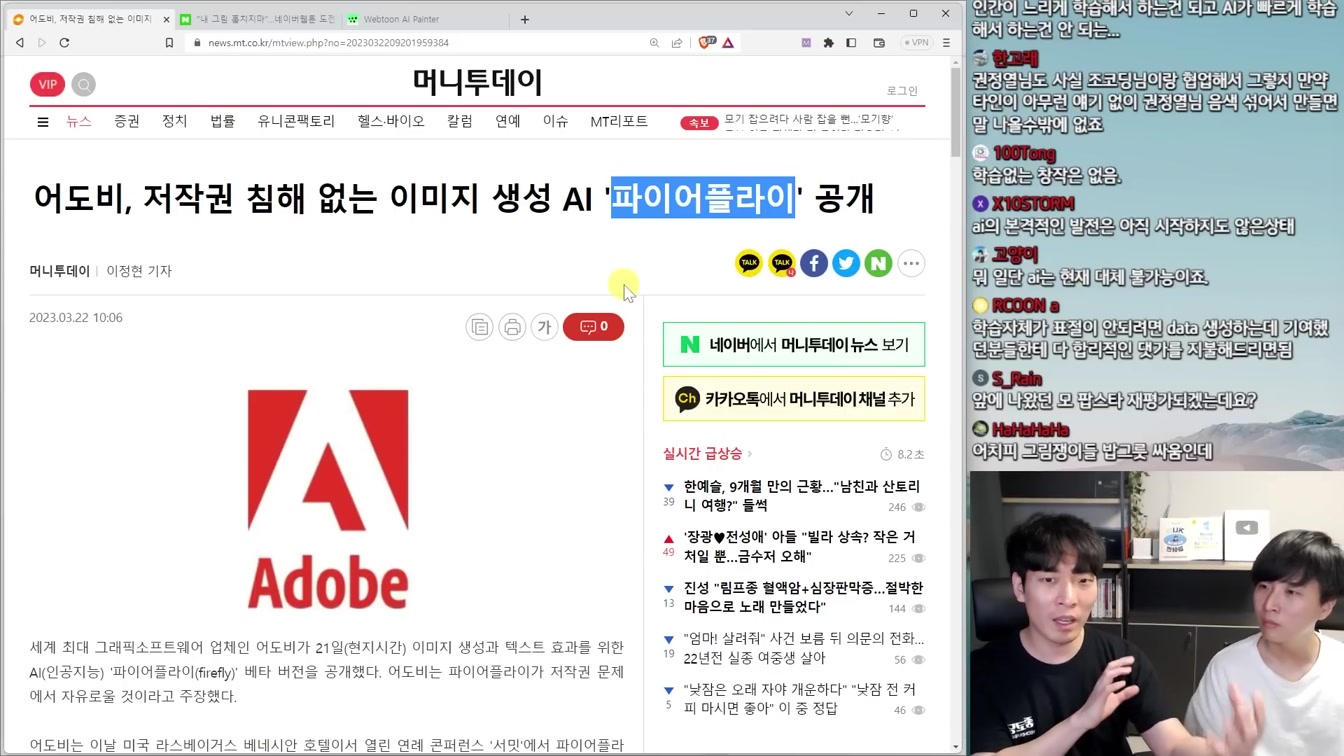Click the Brave Rewards triangle icon
This screenshot has height=756, width=1344.
pyautogui.click(x=728, y=43)
